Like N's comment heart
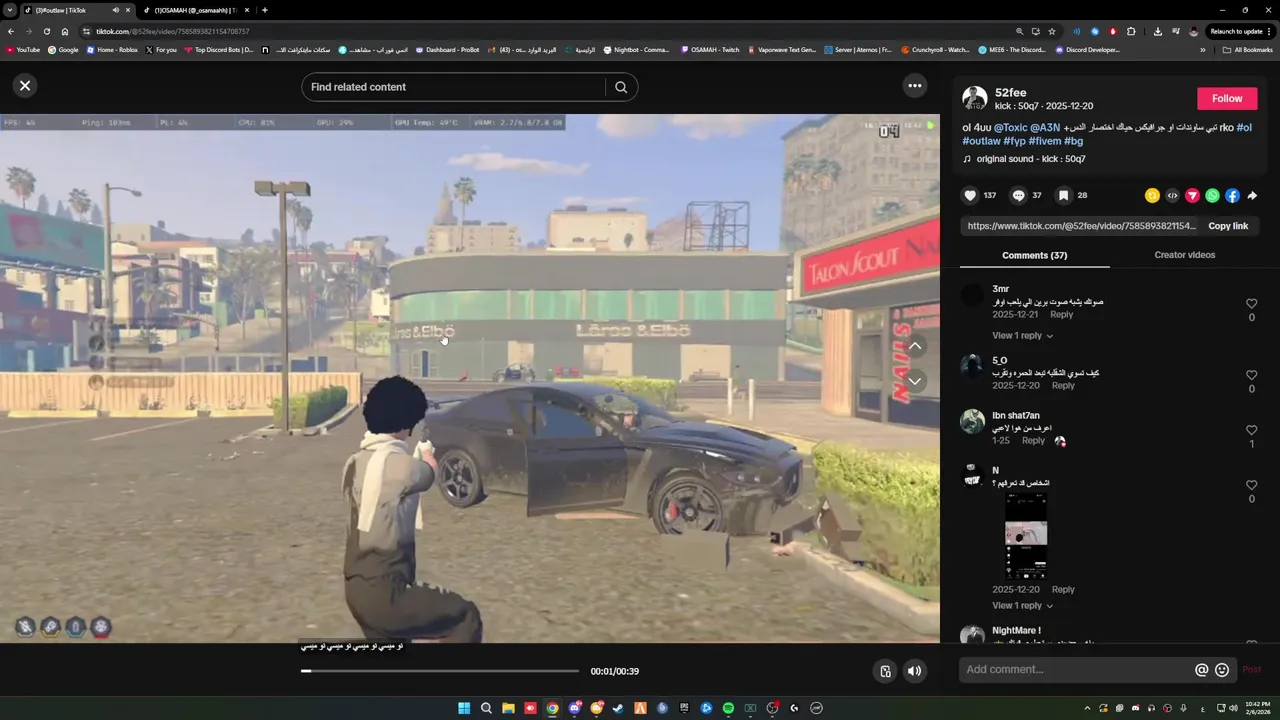The image size is (1280, 720). pos(1251,485)
